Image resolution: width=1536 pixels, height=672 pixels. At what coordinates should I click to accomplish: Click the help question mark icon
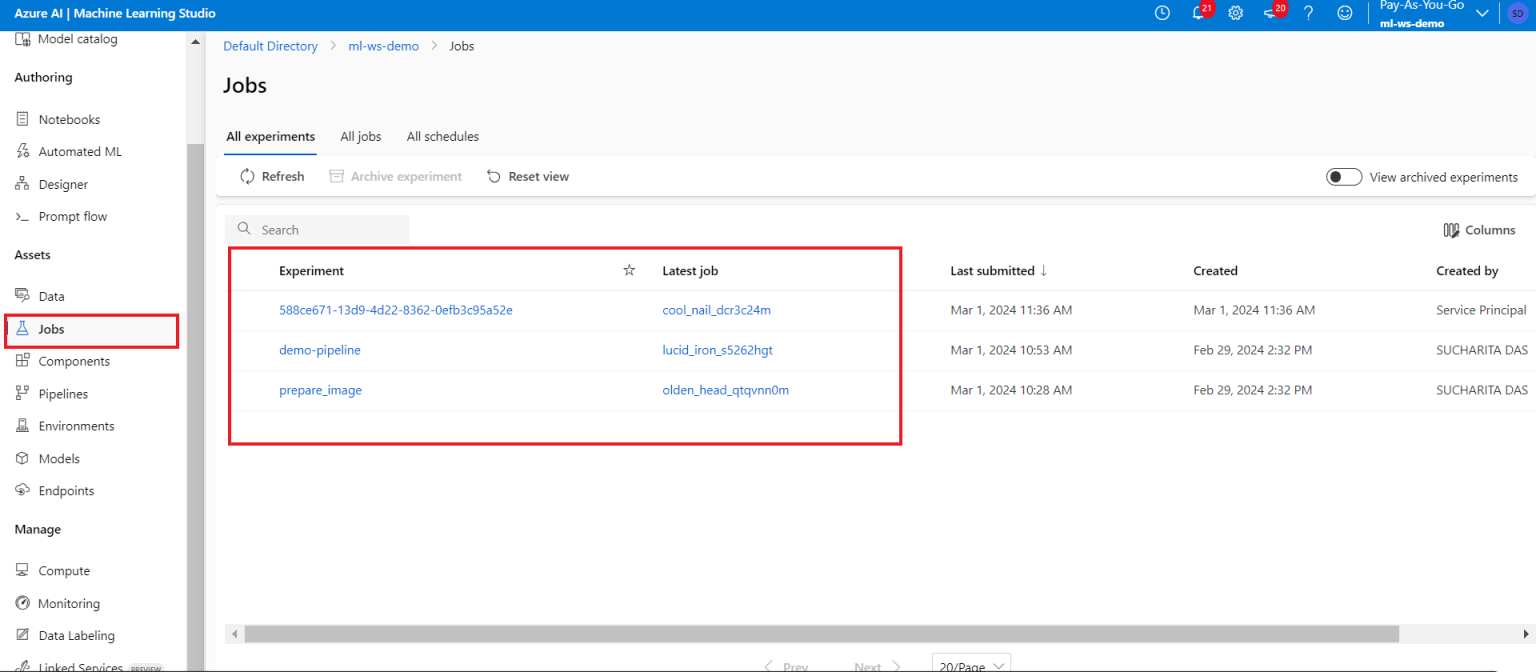pyautogui.click(x=1308, y=13)
